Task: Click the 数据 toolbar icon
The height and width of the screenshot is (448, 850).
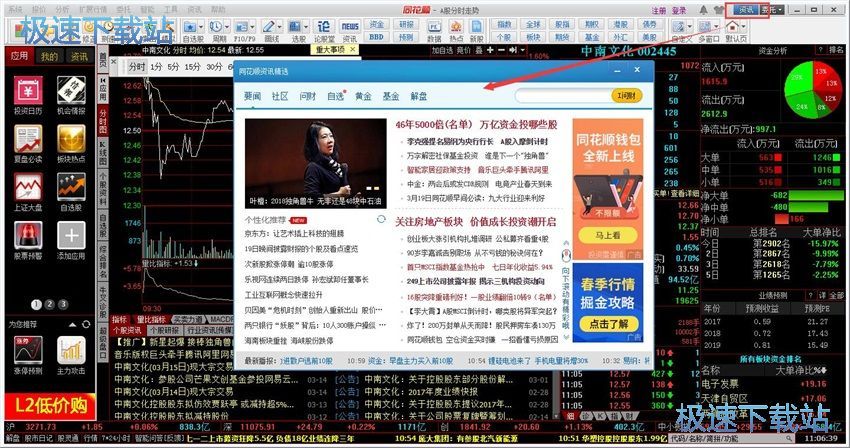Action: tap(434, 26)
